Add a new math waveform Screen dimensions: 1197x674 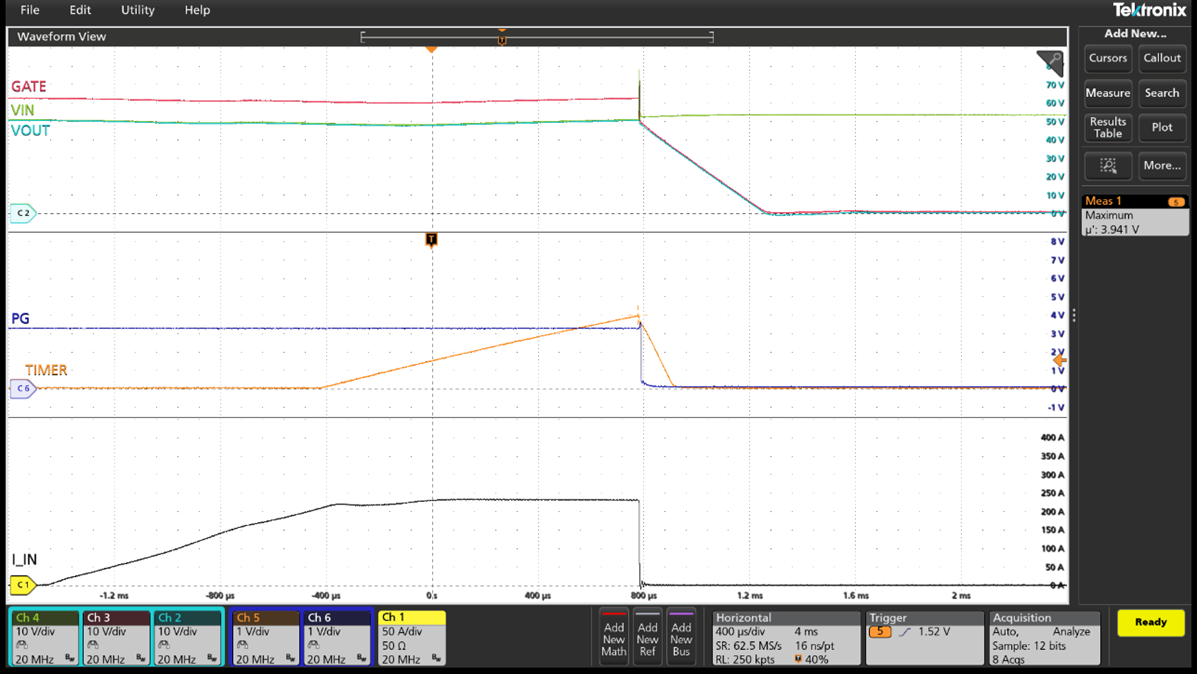pyautogui.click(x=614, y=636)
